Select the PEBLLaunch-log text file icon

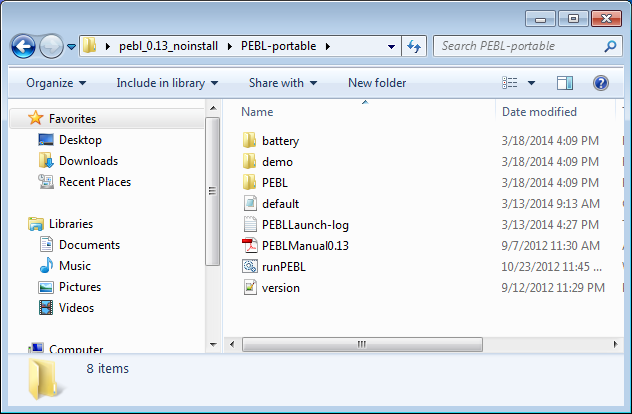250,224
